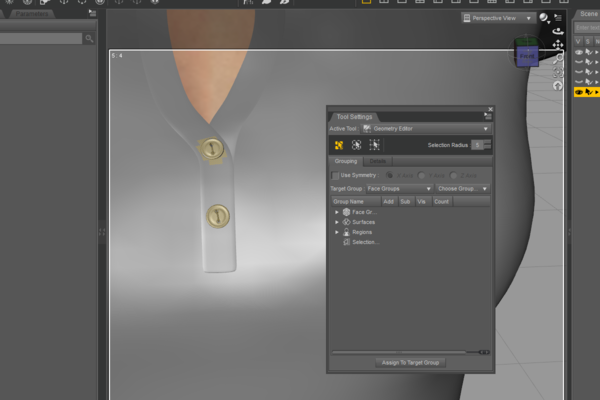Click the Sub column header
Image resolution: width=600 pixels, height=400 pixels.
(406, 202)
